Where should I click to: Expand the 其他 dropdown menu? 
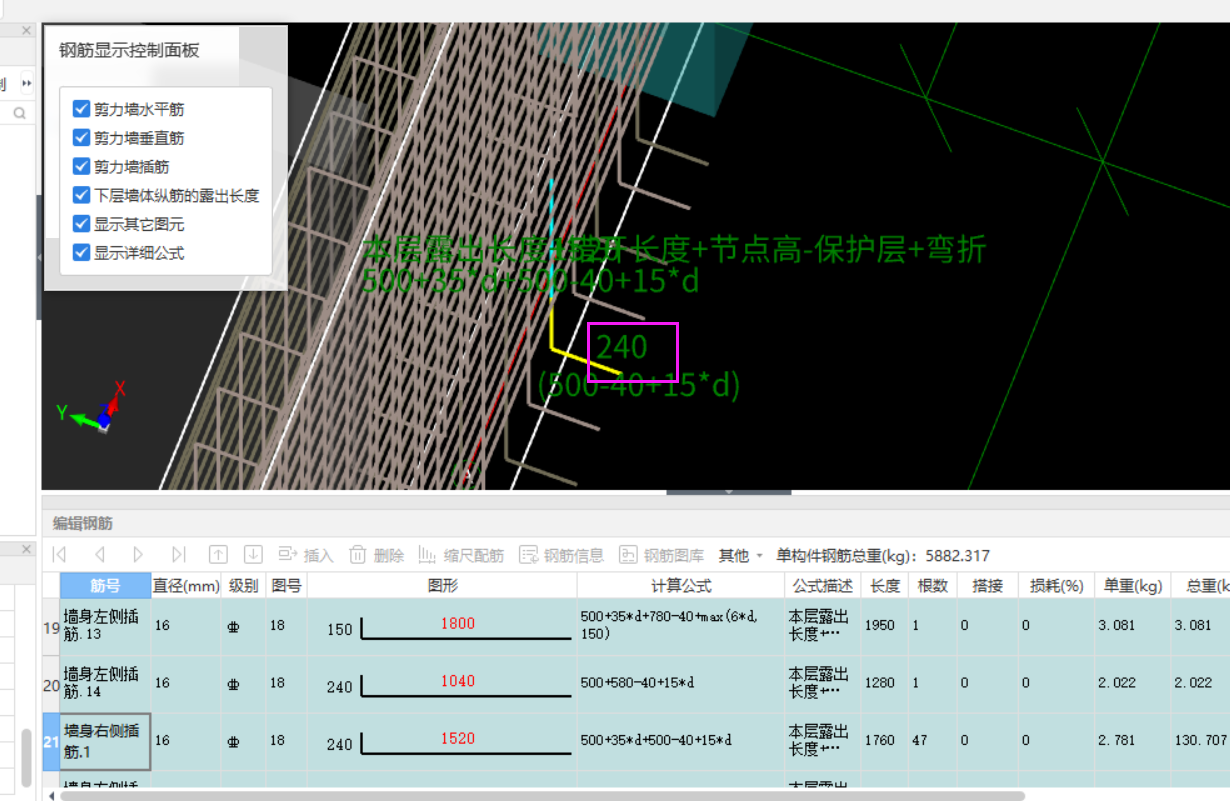click(741, 555)
